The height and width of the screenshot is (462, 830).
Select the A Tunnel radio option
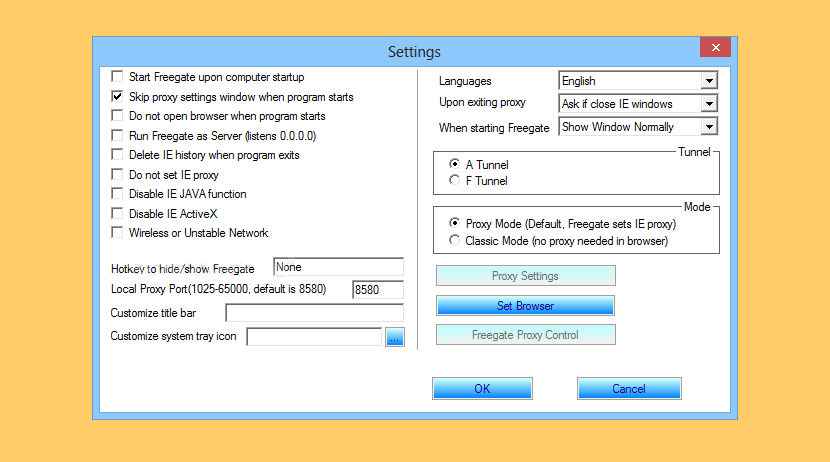pos(454,164)
